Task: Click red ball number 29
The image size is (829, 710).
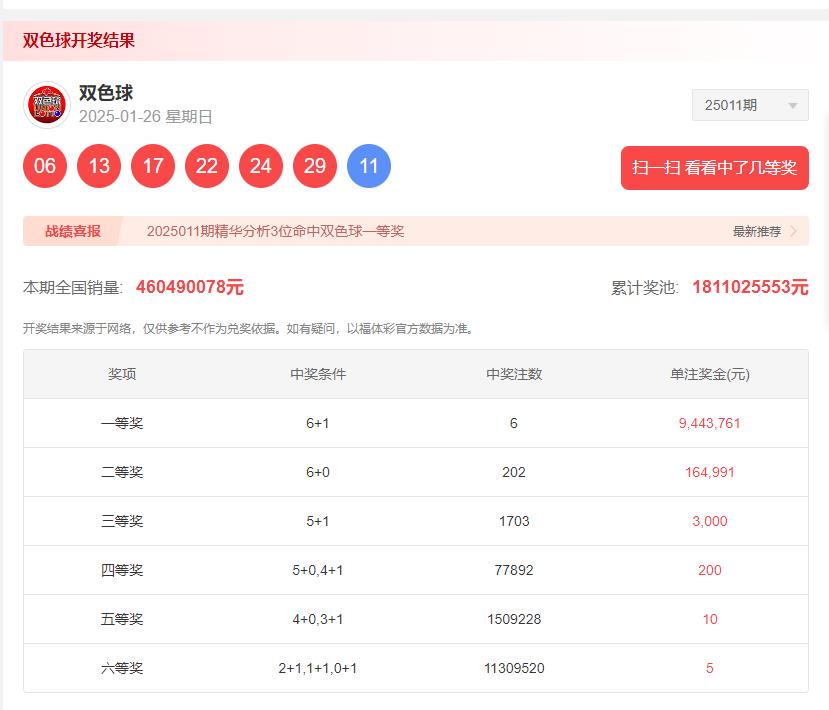Action: (315, 166)
